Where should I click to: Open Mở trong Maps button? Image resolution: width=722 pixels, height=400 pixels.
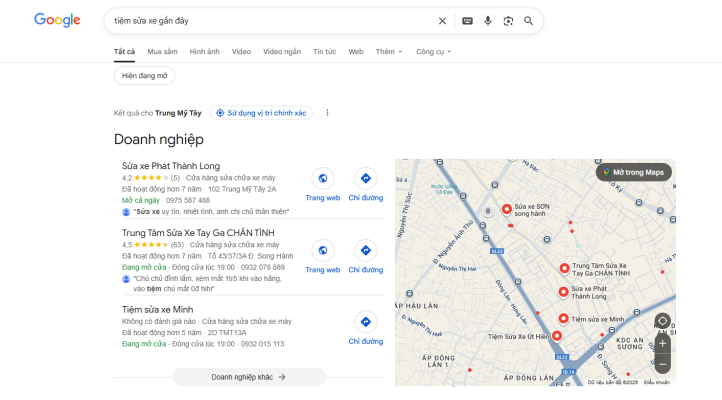pos(633,172)
